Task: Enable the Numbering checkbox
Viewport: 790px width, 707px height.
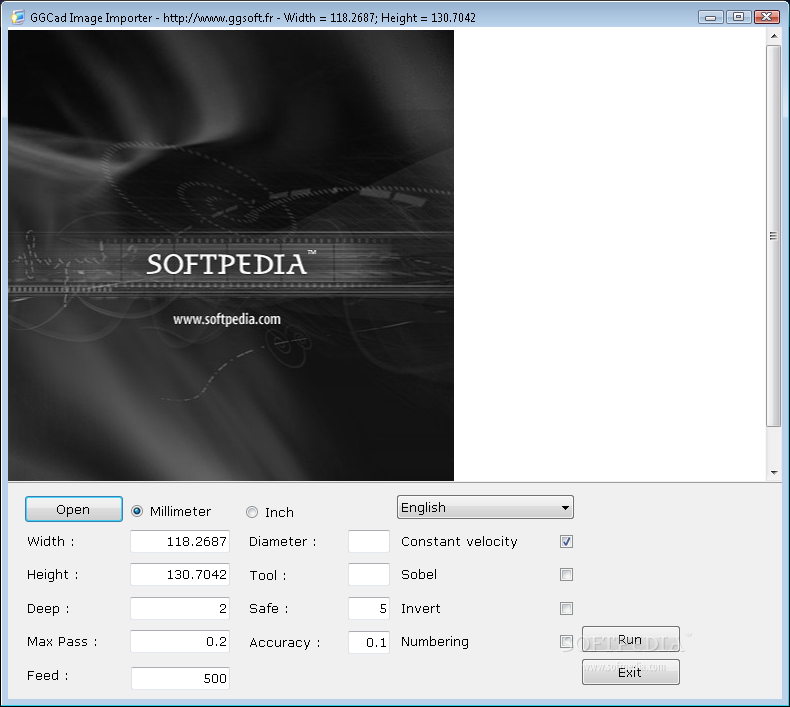Action: pyautogui.click(x=566, y=641)
